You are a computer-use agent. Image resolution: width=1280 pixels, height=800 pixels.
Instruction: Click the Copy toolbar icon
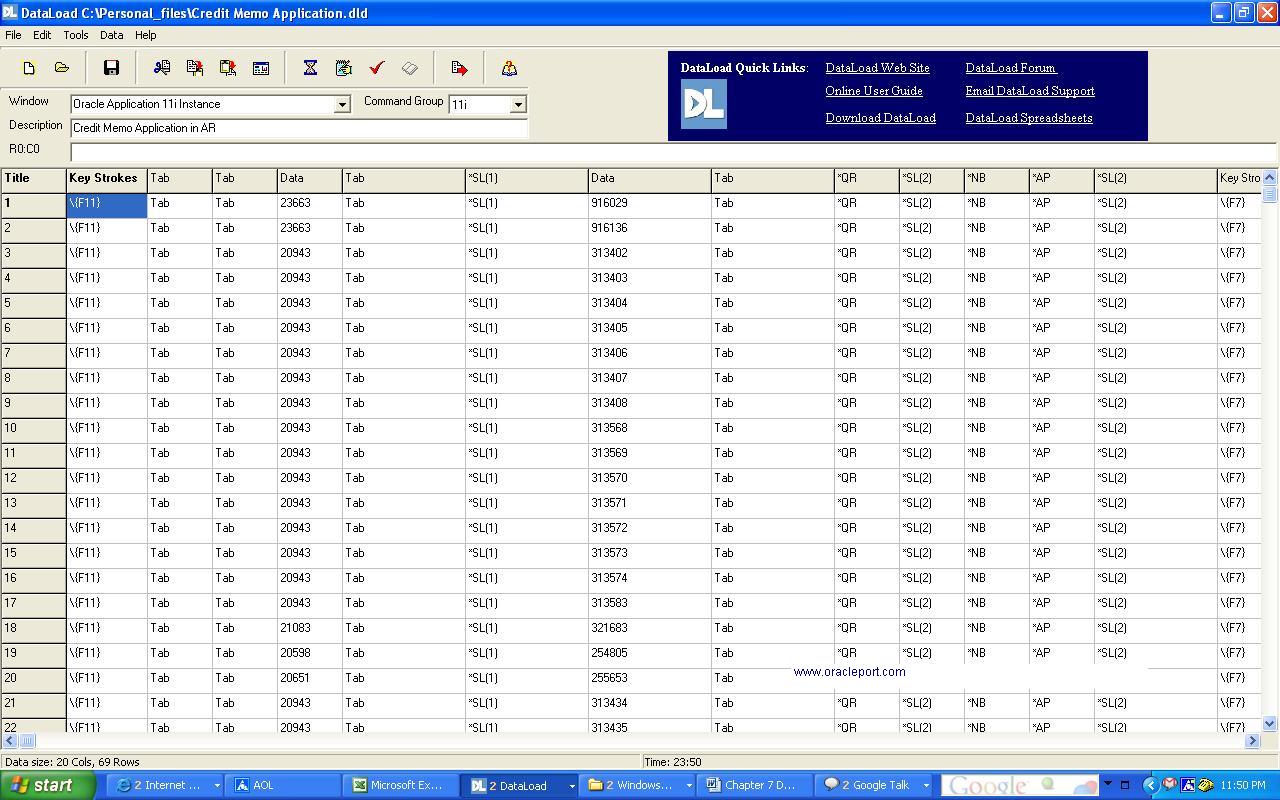point(193,67)
